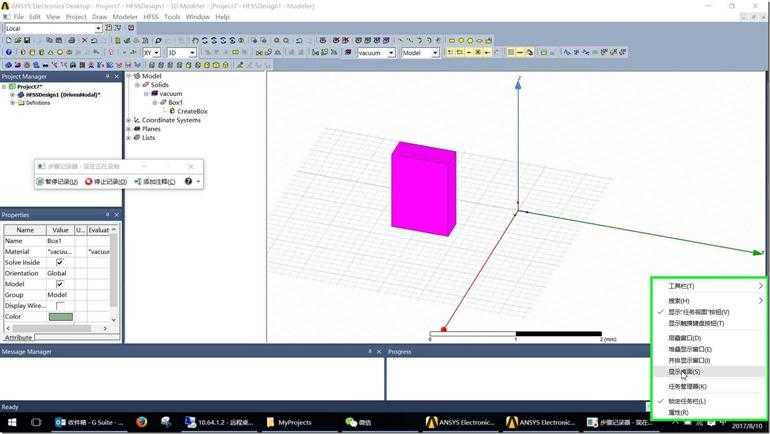Viewport: 770px width, 434px height.
Task: Click the Copy toolbar icon
Action: (49, 40)
